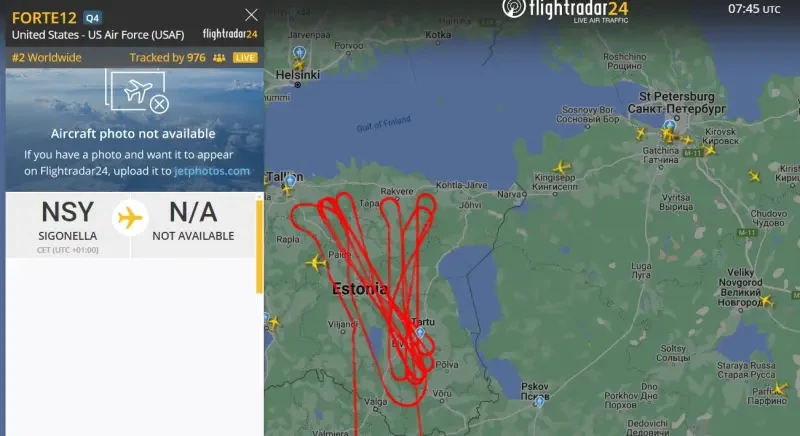Click the Helsinki airport pin marker
The height and width of the screenshot is (436, 800).
tap(299, 52)
